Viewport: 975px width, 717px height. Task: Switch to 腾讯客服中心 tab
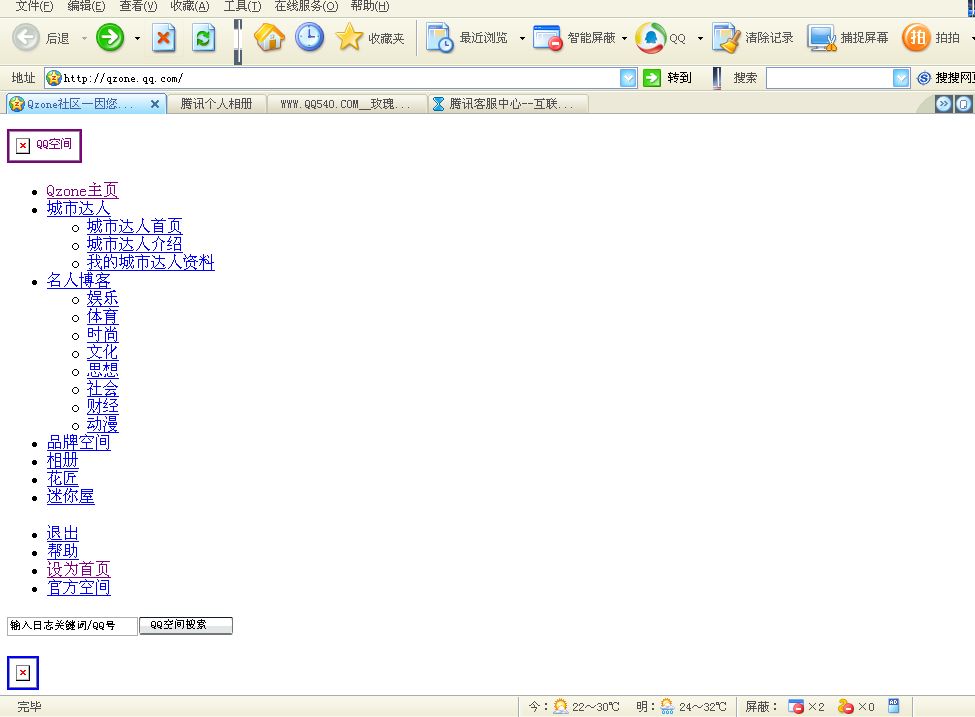[507, 104]
